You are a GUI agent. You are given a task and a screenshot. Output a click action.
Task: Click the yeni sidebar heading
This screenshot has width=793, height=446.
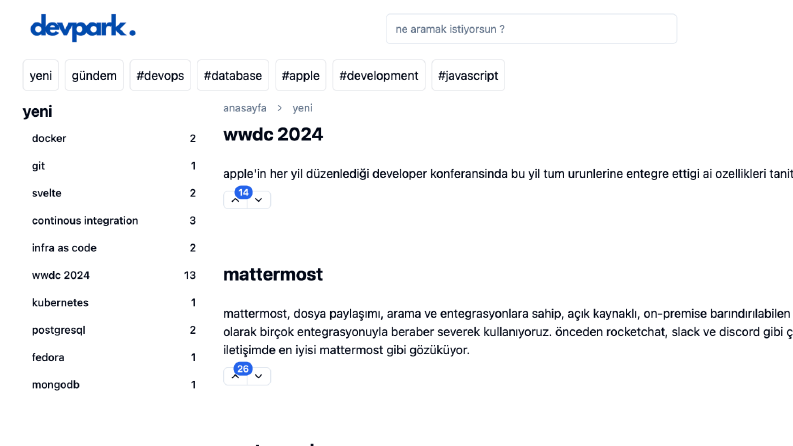[37, 112]
